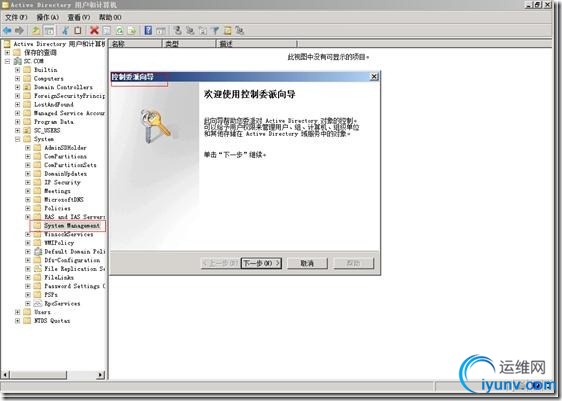Click the Find objects toolbar icon
This screenshot has height=401, width=562.
(228, 31)
